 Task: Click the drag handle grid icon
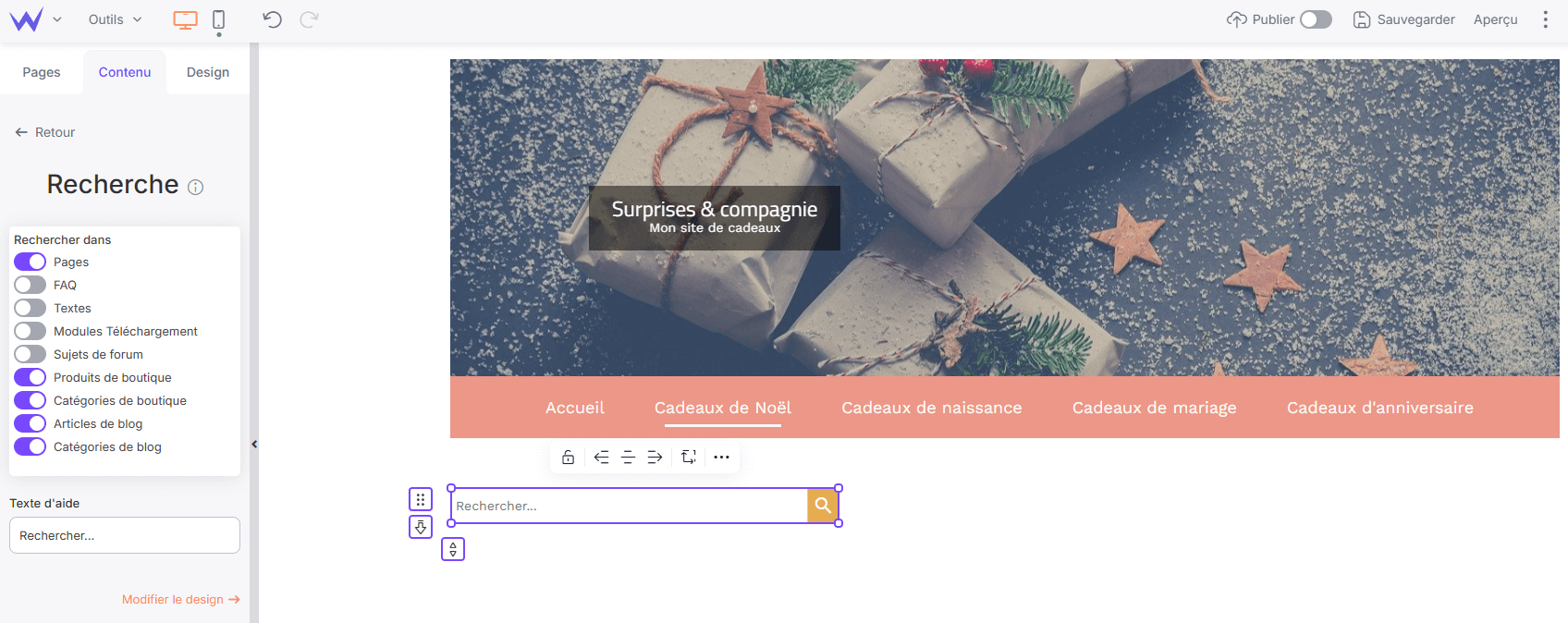tap(421, 499)
